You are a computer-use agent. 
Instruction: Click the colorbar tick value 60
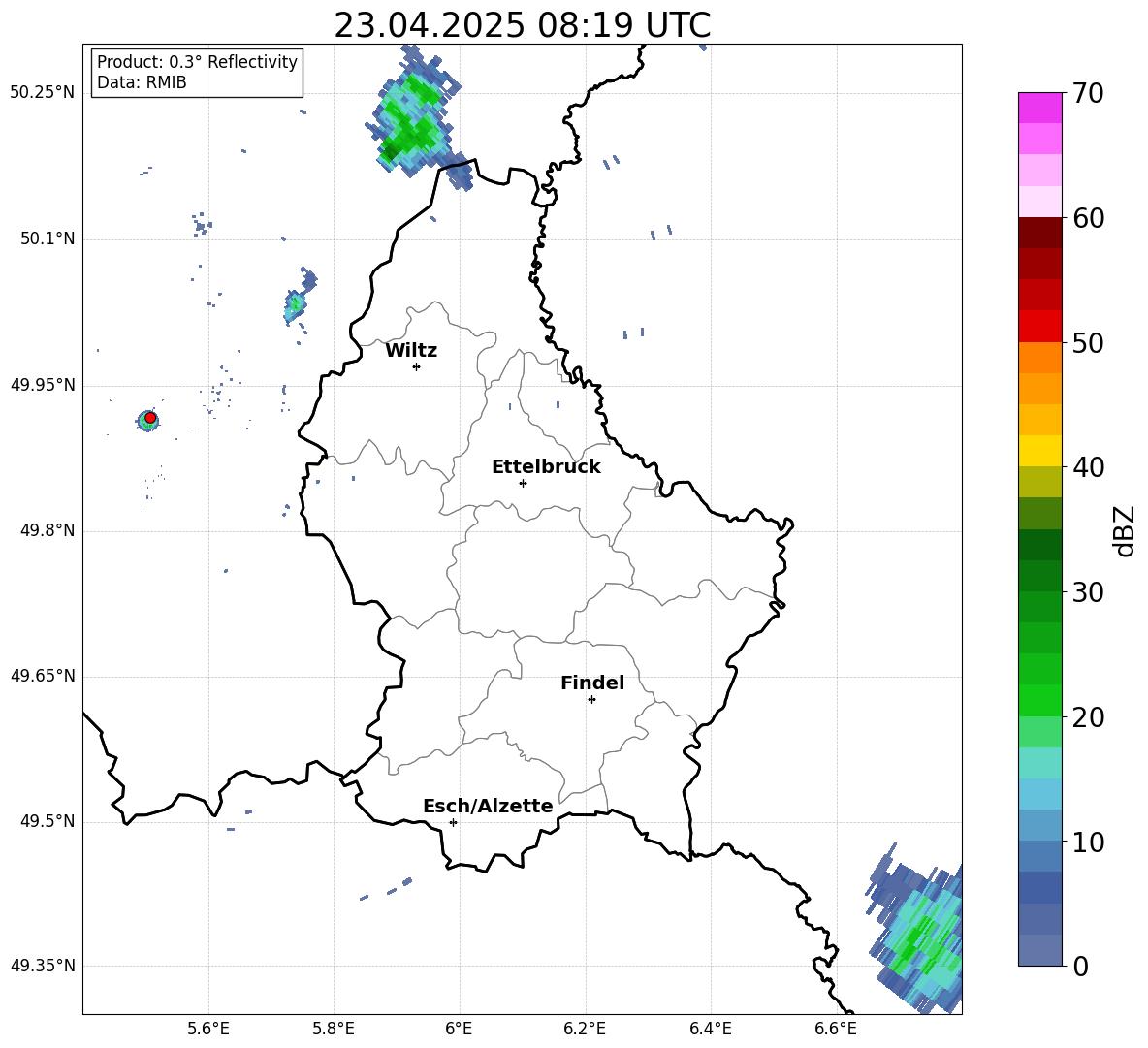click(1088, 218)
